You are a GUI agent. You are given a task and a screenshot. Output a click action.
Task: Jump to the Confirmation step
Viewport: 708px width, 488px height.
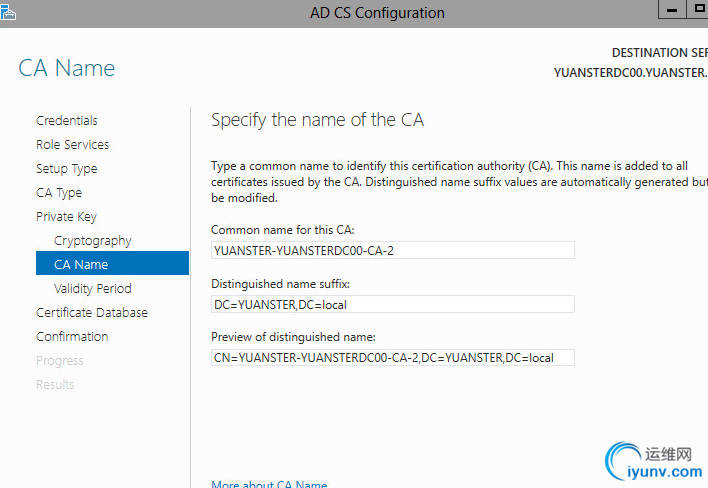(x=72, y=337)
